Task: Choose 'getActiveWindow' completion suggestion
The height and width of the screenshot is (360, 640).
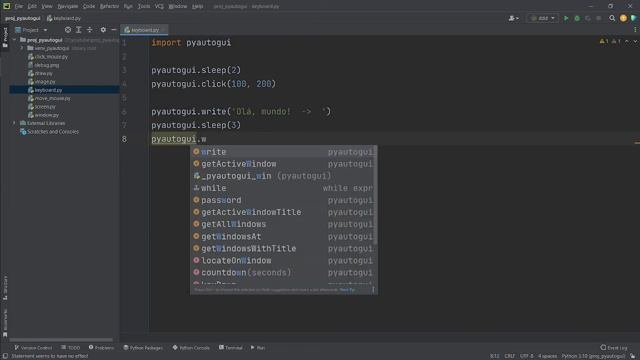Action: [282, 164]
